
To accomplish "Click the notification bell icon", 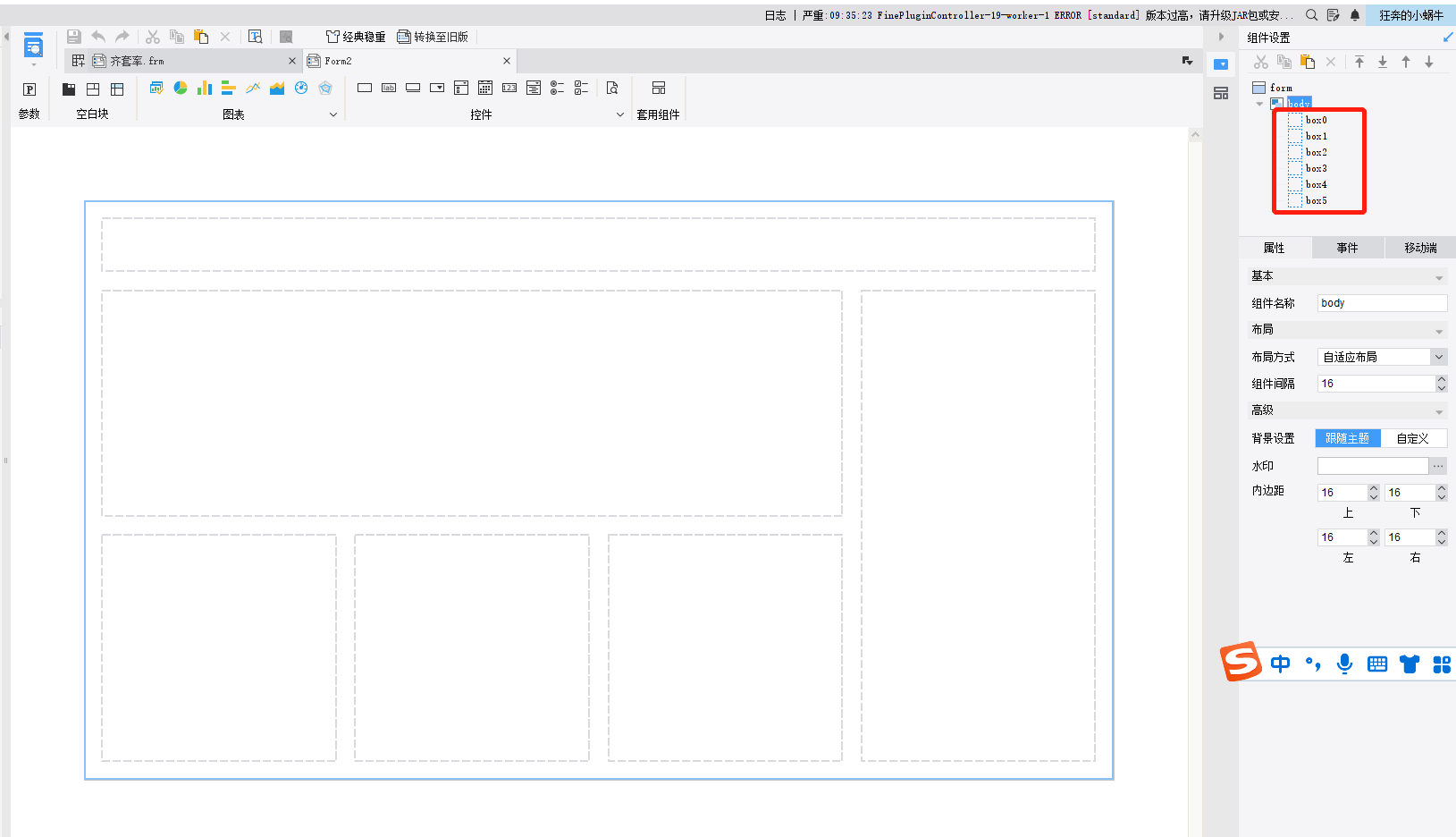I will pos(1355,15).
